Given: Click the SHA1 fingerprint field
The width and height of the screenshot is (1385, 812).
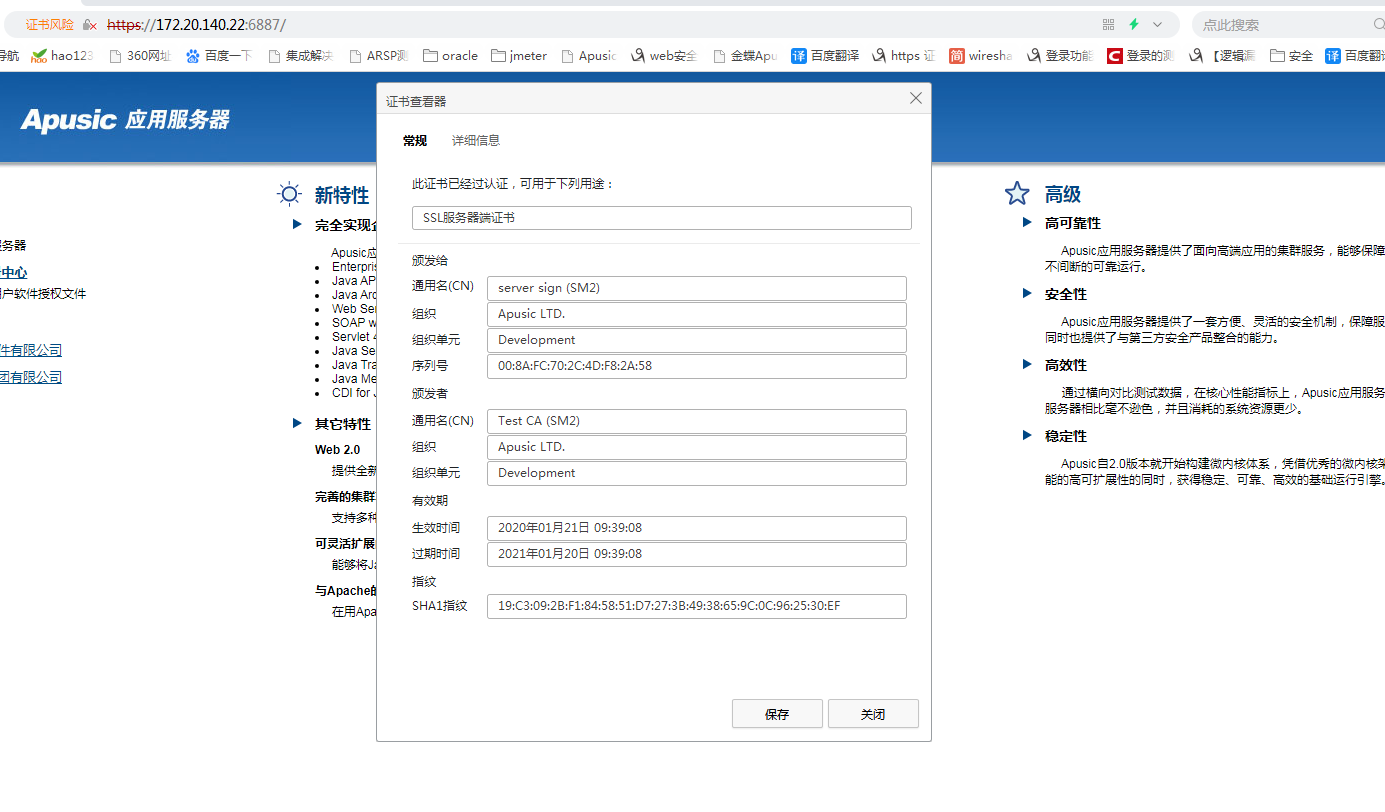Looking at the screenshot, I should coord(696,606).
